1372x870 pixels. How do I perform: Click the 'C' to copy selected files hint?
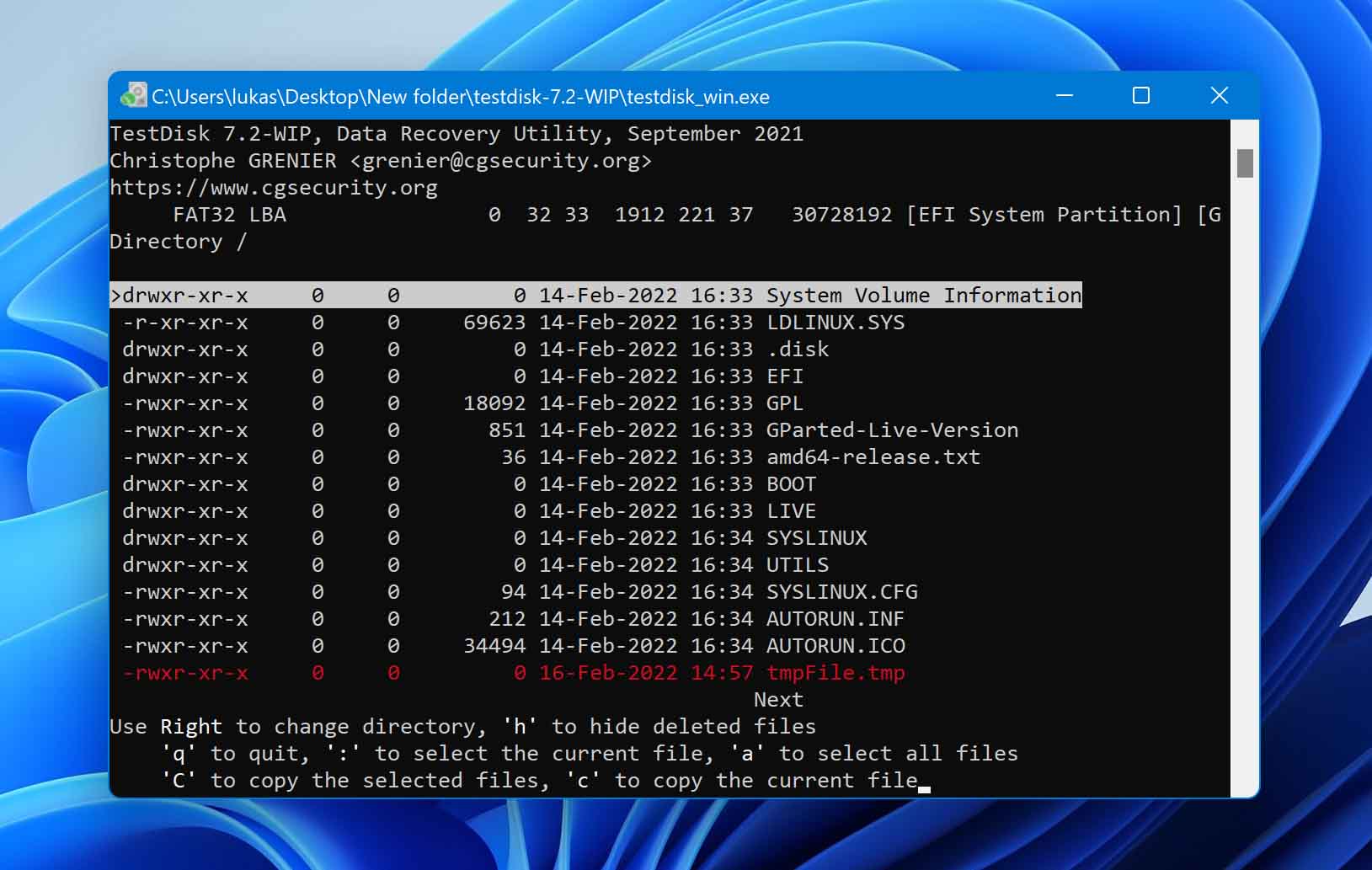point(355,780)
